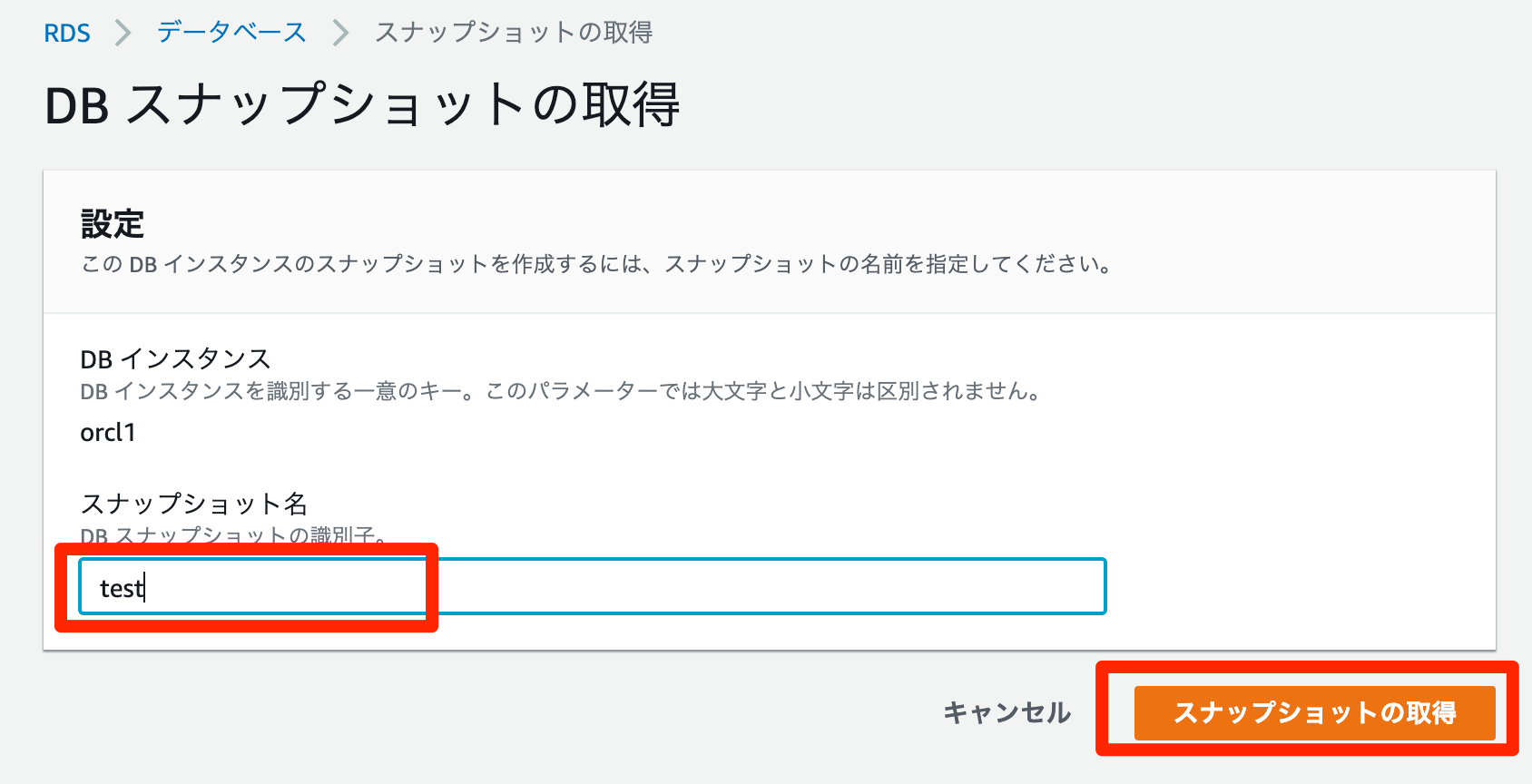The width and height of the screenshot is (1532, 784).
Task: Click the DB インスタンス helper description text
Action: coord(560,392)
